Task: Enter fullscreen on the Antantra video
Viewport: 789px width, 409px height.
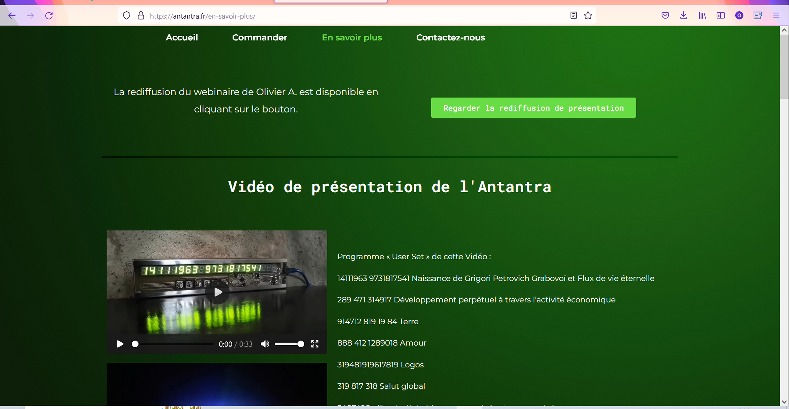Action: coord(314,344)
